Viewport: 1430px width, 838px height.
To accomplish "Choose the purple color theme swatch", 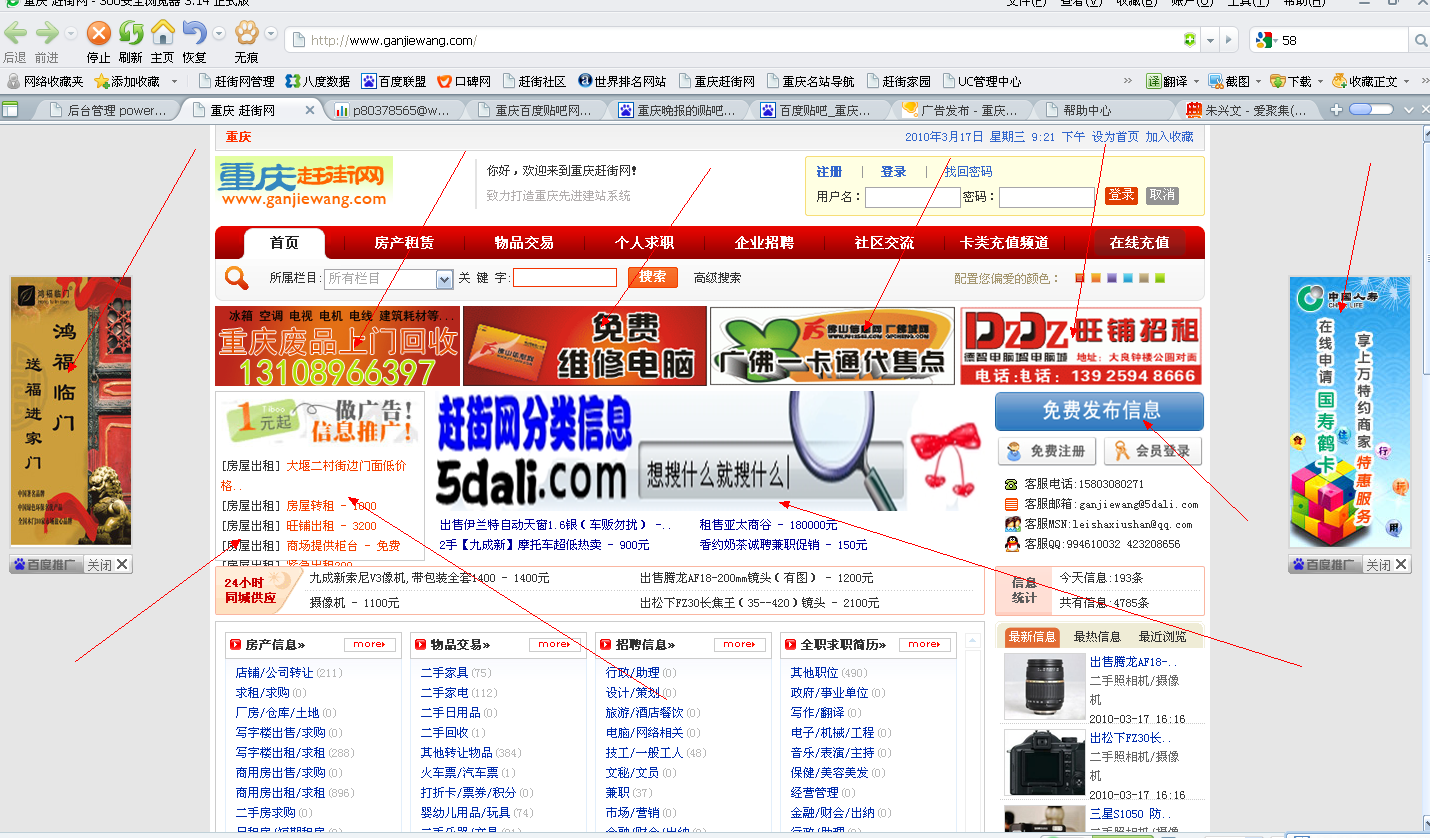I will [x=1112, y=278].
